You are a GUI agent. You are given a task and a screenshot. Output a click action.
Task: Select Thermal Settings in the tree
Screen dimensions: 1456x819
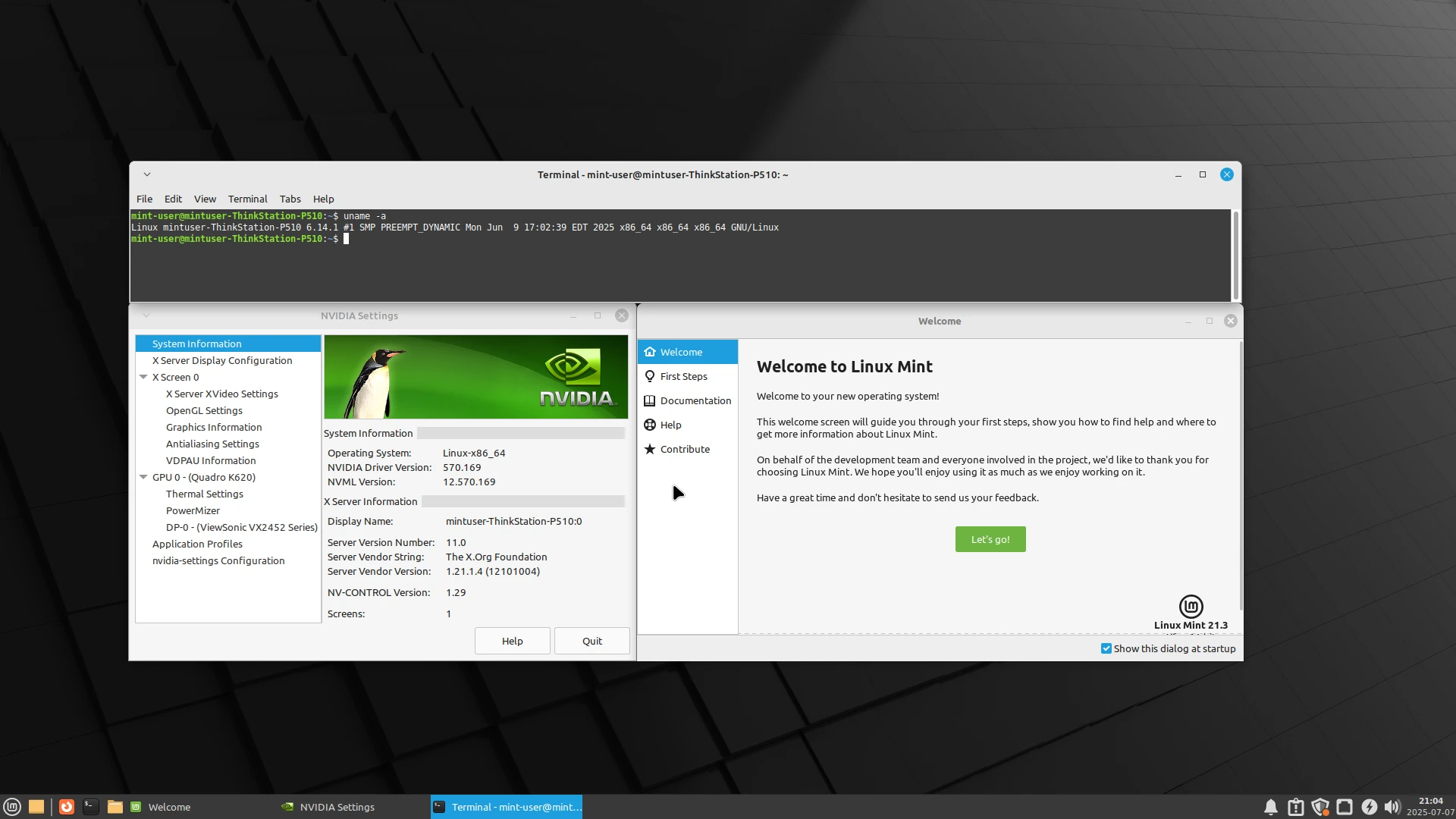205,494
